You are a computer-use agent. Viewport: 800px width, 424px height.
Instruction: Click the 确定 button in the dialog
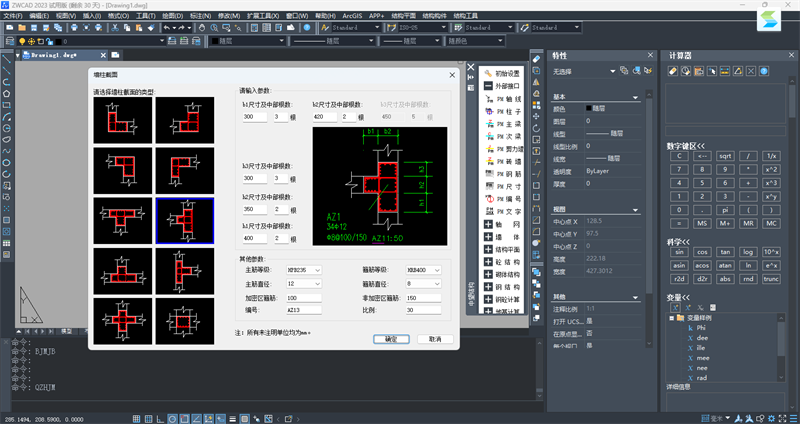click(392, 339)
